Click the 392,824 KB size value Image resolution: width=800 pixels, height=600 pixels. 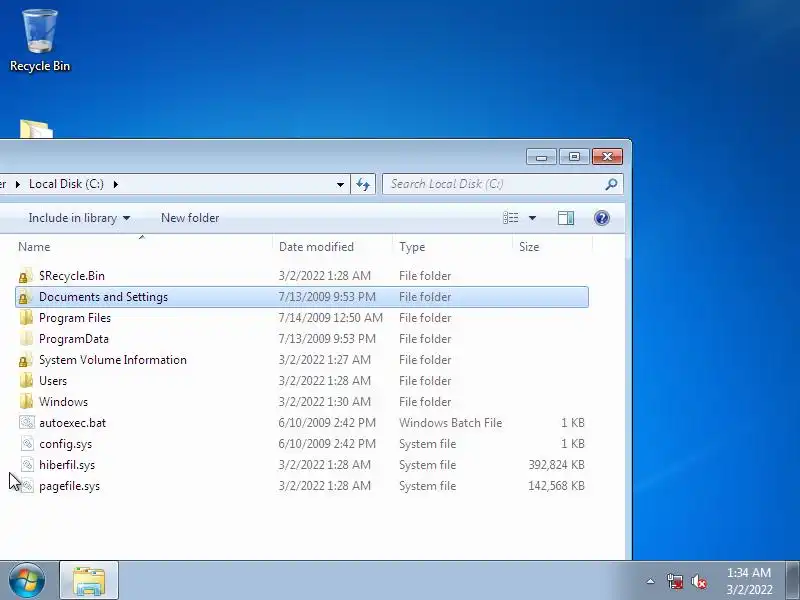(557, 465)
